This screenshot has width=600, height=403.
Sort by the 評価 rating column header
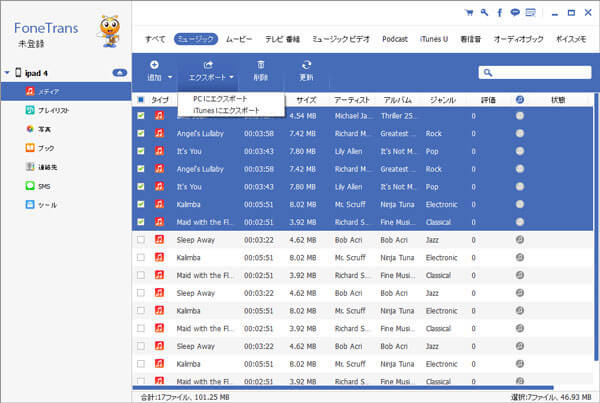pyautogui.click(x=488, y=100)
